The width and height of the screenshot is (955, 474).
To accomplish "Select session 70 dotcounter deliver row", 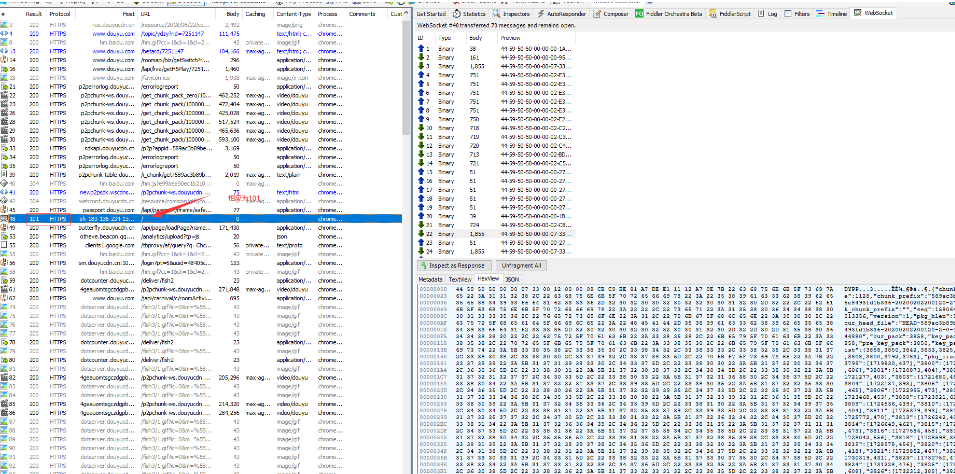I will tap(201, 342).
